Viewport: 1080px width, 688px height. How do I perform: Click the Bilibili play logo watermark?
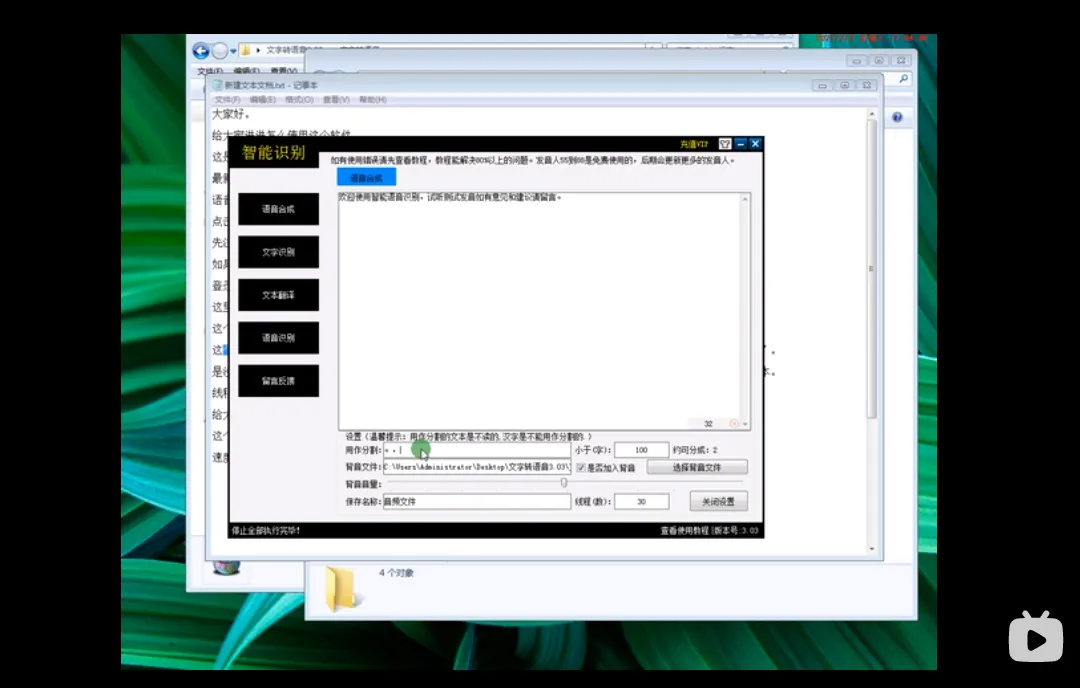point(1035,636)
